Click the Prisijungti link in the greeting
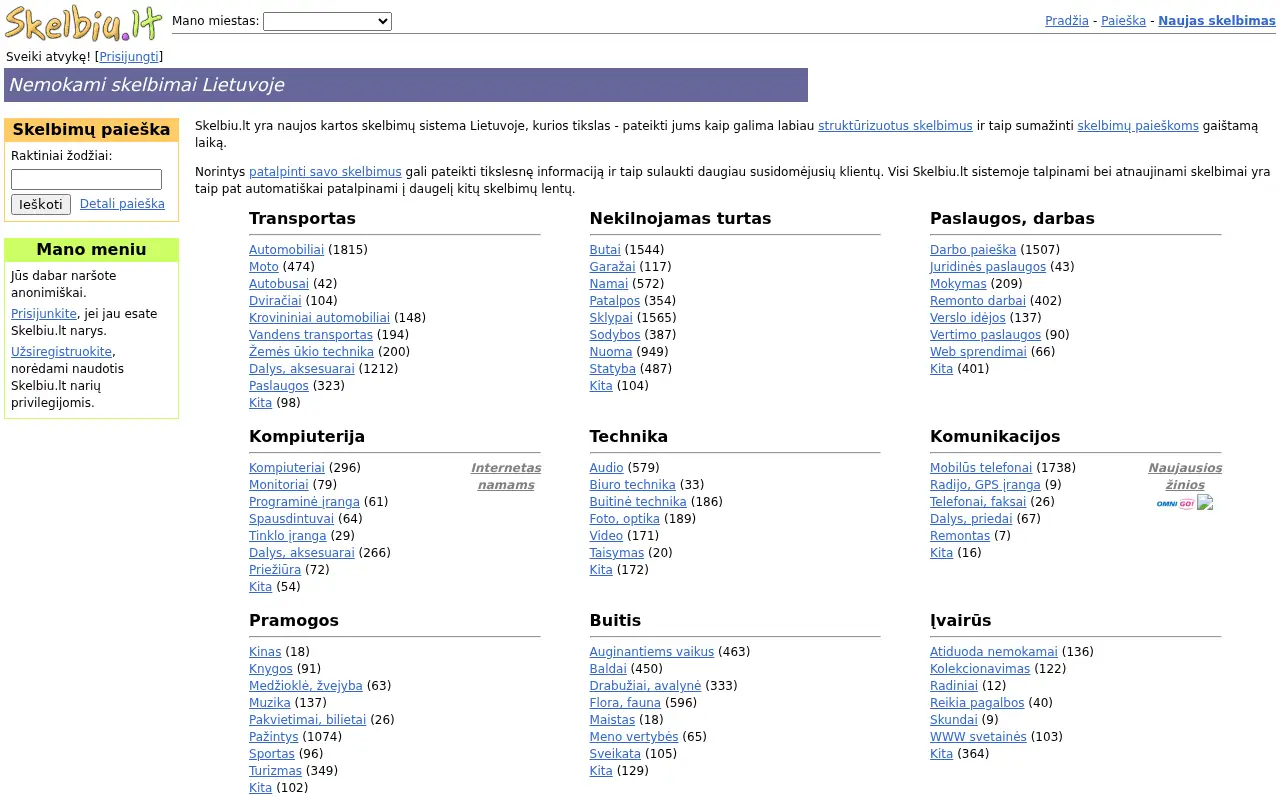 tap(129, 57)
